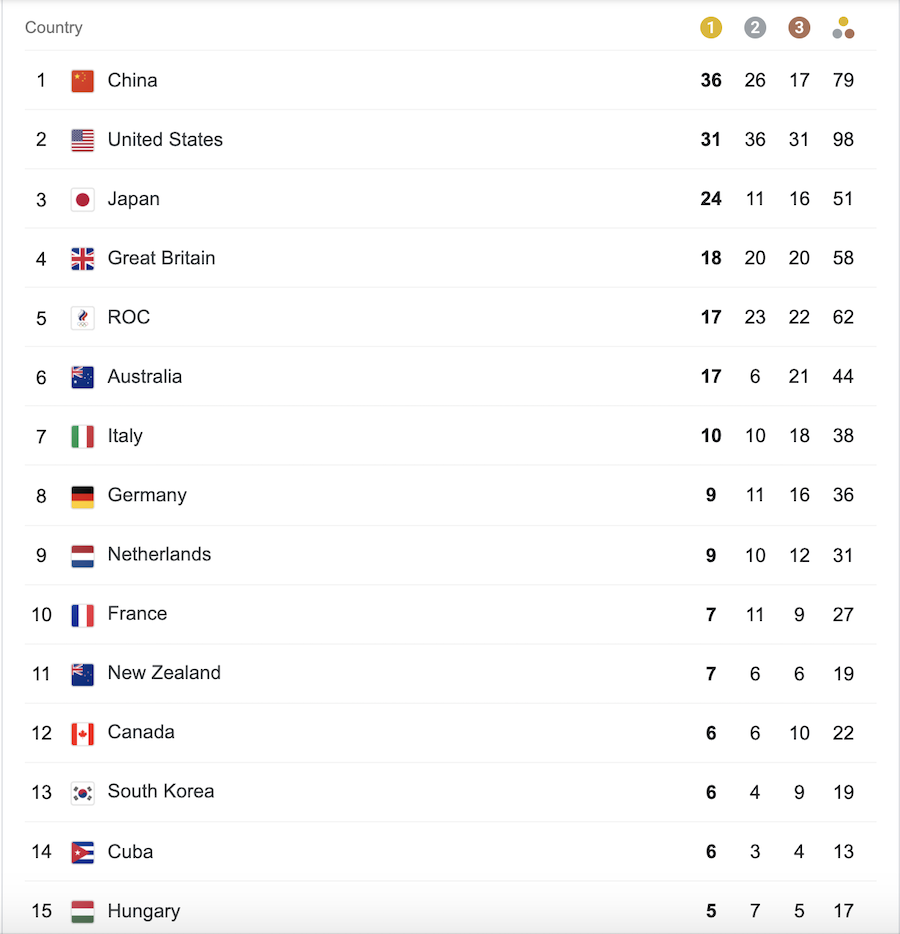
Task: Click the Great Britain flag icon
Action: (x=82, y=259)
